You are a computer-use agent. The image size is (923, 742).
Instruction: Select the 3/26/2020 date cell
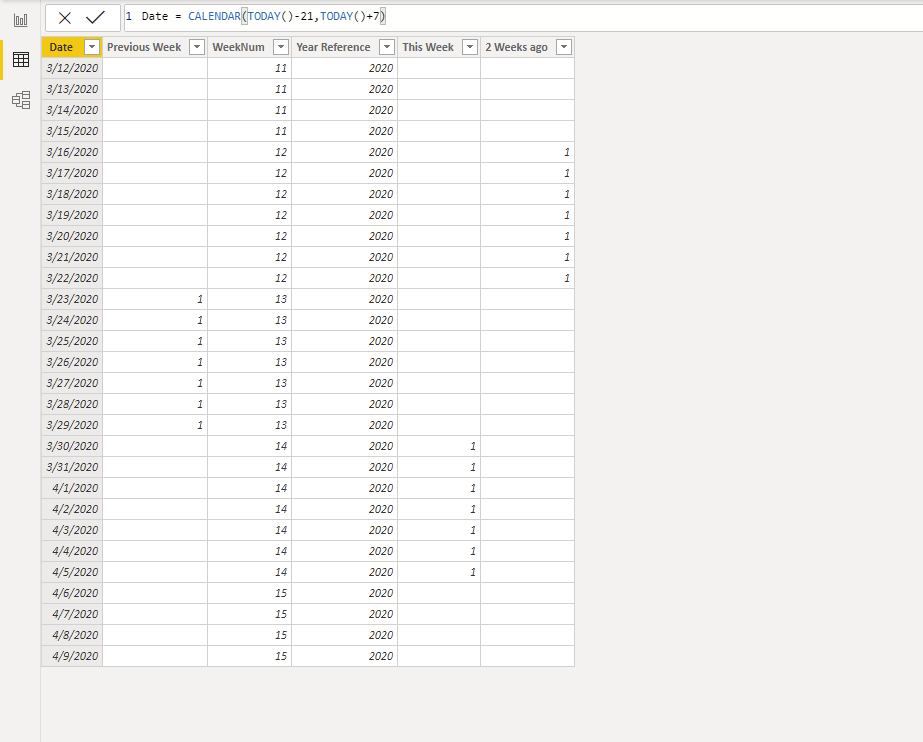click(x=72, y=362)
